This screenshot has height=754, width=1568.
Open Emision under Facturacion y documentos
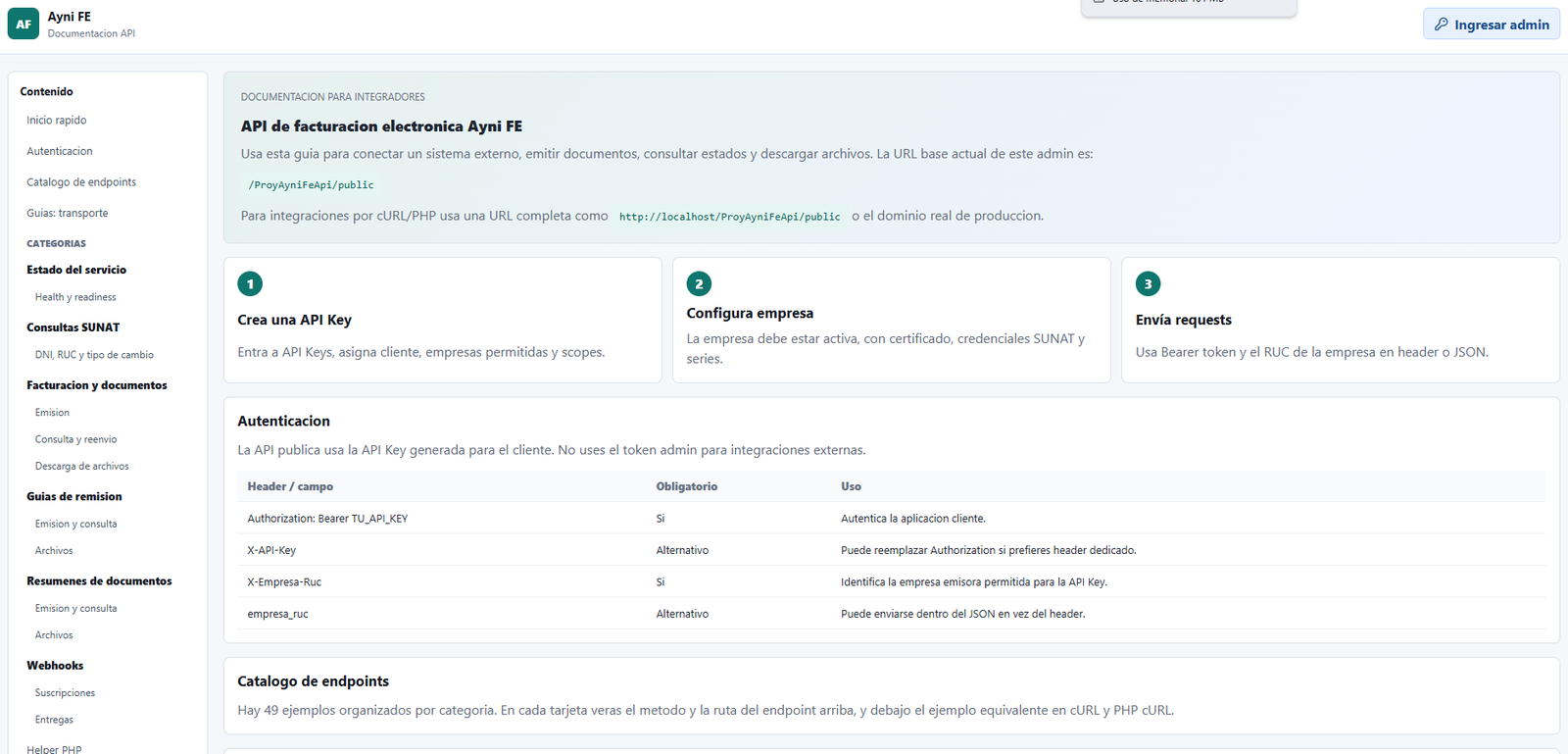click(x=52, y=413)
